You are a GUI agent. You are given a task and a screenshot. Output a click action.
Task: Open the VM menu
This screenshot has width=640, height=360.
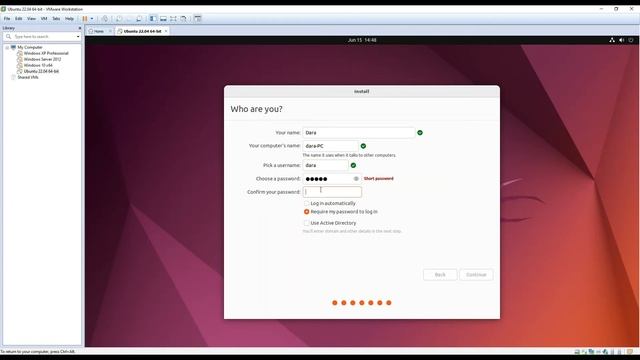click(44, 19)
